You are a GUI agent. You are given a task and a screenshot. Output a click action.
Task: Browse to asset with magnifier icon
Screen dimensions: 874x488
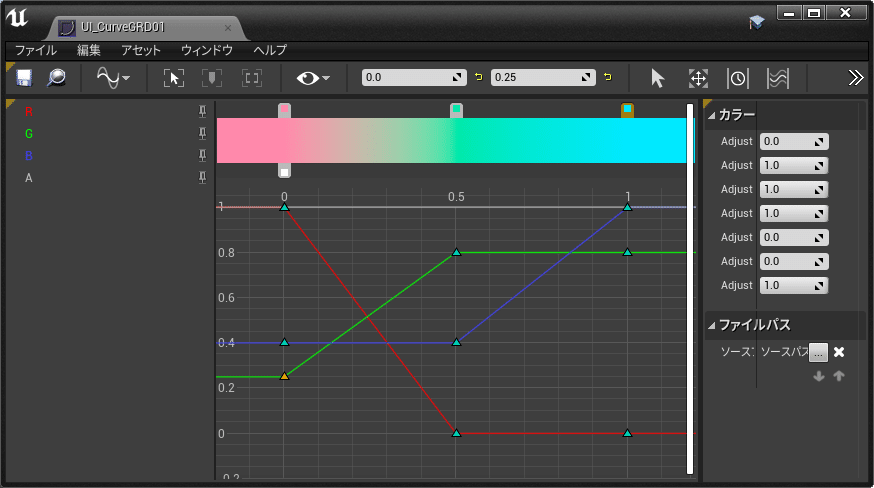(56, 78)
